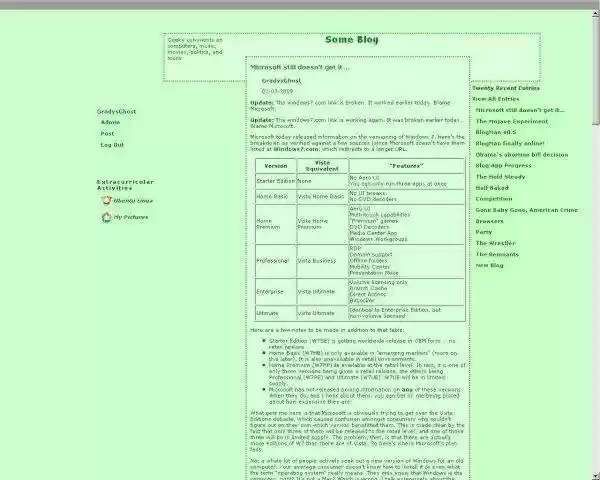Open the Ubuntu Linux text link

pyautogui.click(x=133, y=201)
